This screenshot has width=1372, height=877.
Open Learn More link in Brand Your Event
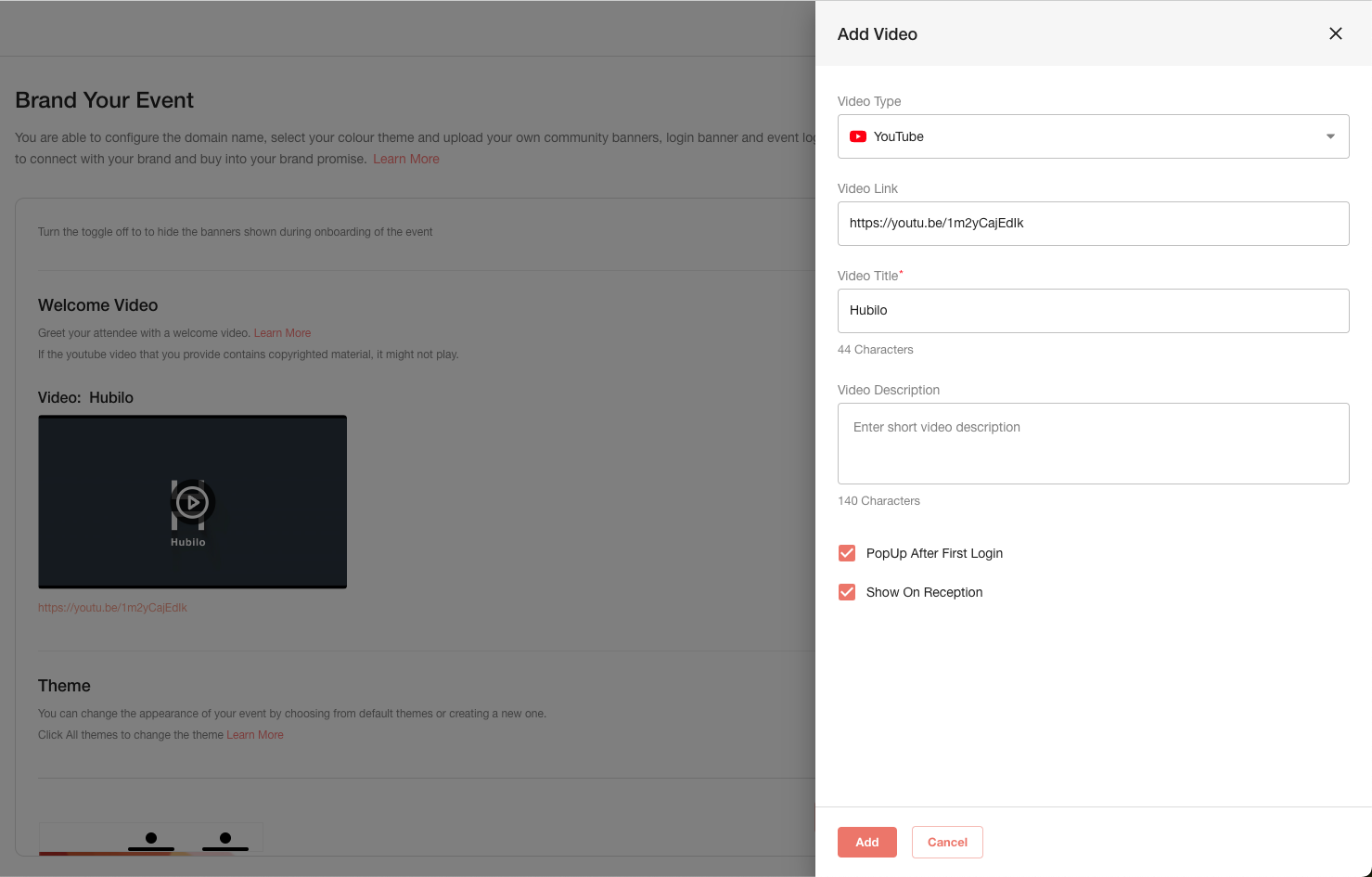pos(406,159)
